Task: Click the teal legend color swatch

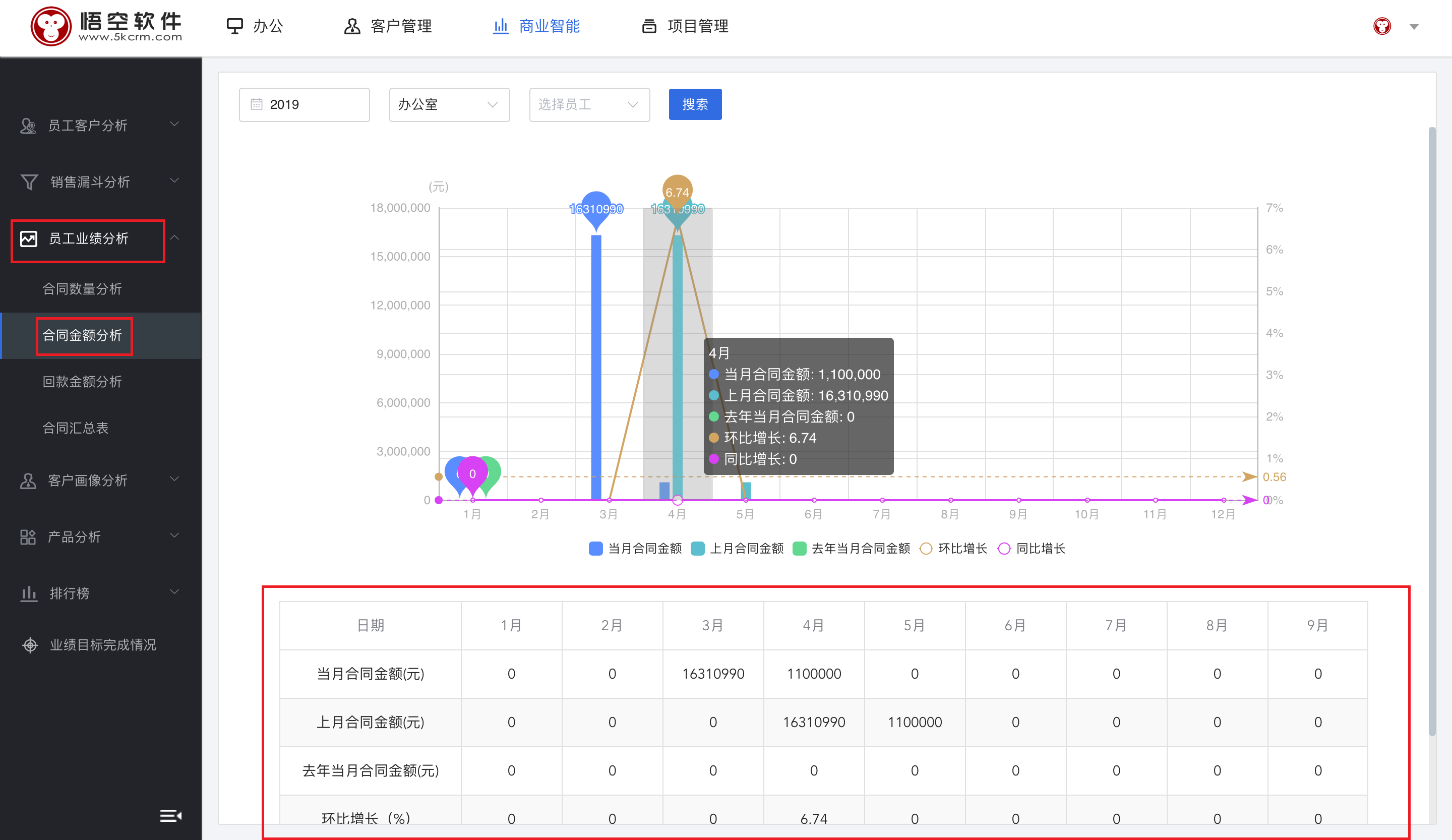Action: point(697,549)
